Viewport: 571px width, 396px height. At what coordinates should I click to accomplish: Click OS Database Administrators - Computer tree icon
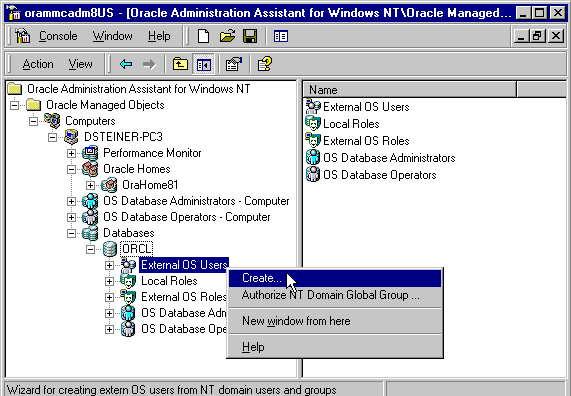coord(90,201)
